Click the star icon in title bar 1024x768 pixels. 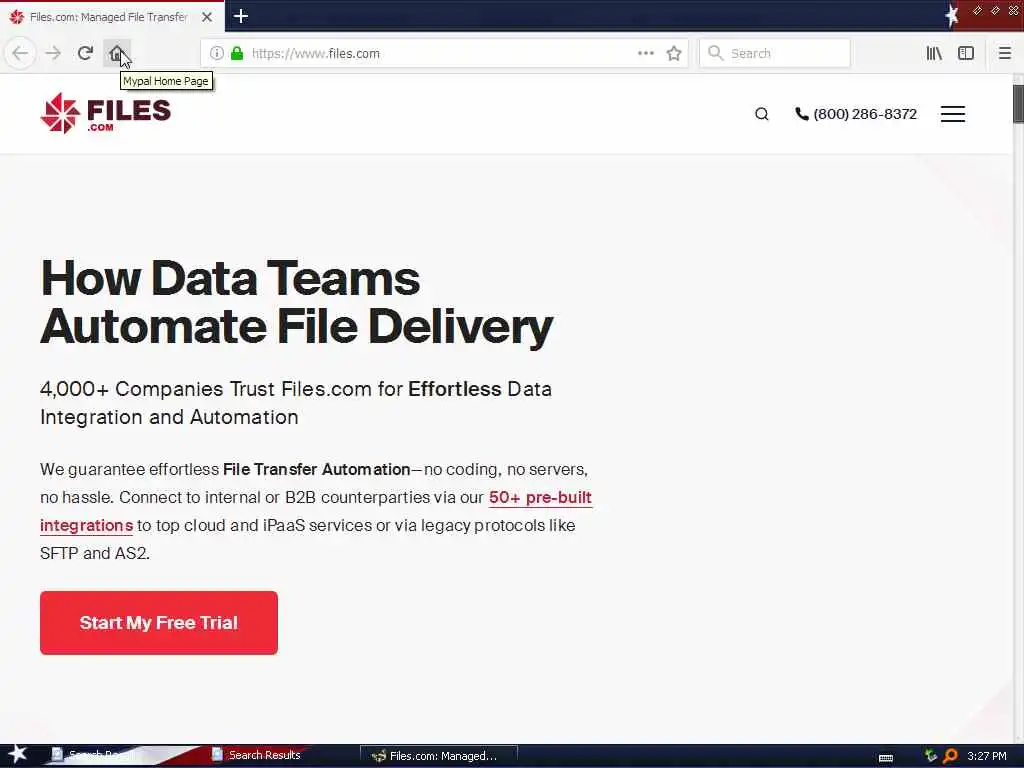(952, 15)
